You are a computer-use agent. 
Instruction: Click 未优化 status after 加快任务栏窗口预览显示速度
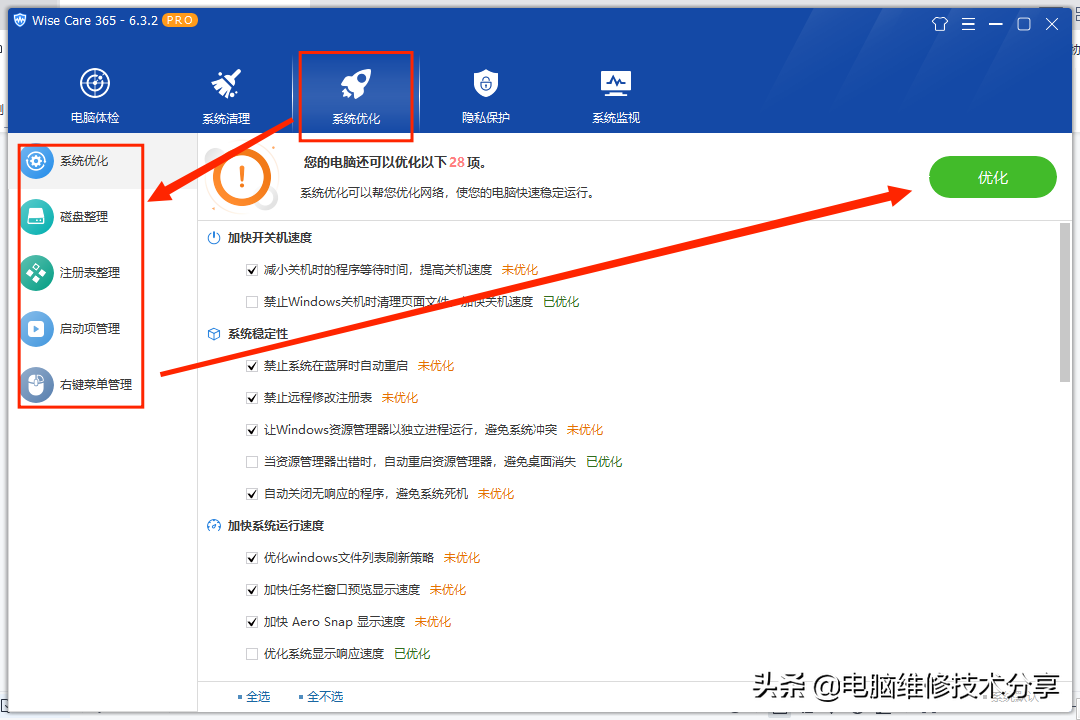point(448,590)
